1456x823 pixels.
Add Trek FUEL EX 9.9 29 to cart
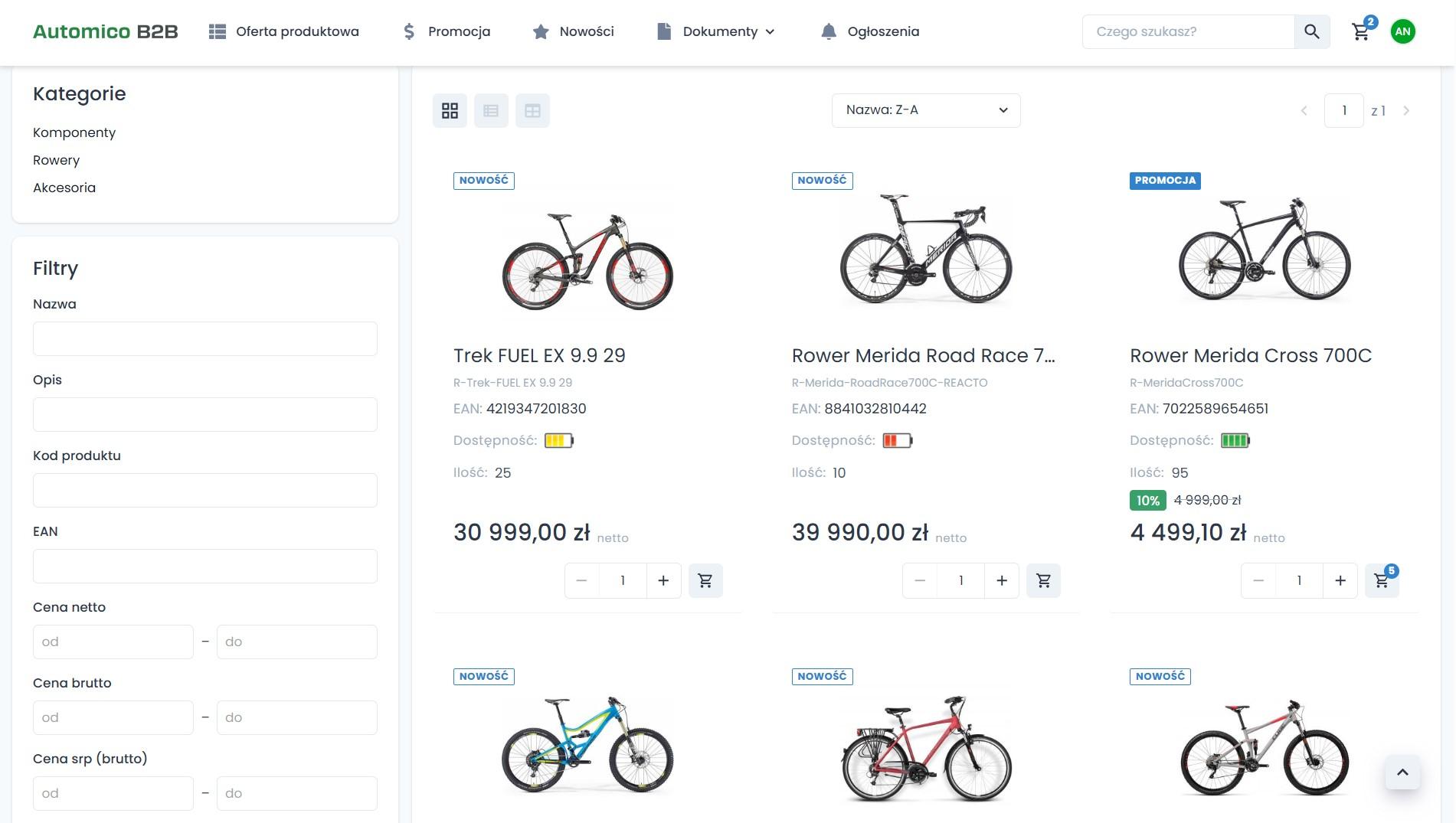pos(705,581)
